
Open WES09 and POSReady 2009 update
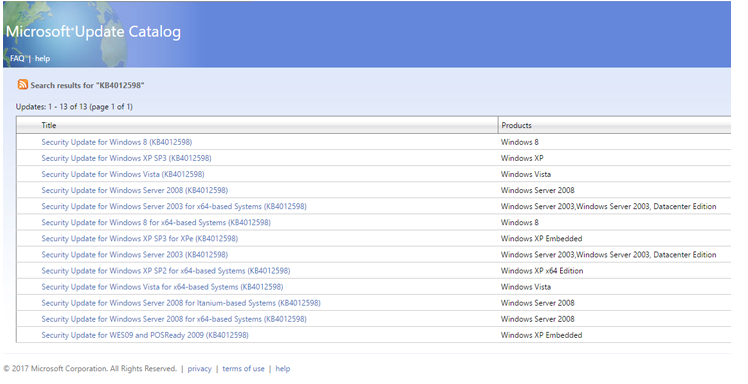(x=145, y=335)
